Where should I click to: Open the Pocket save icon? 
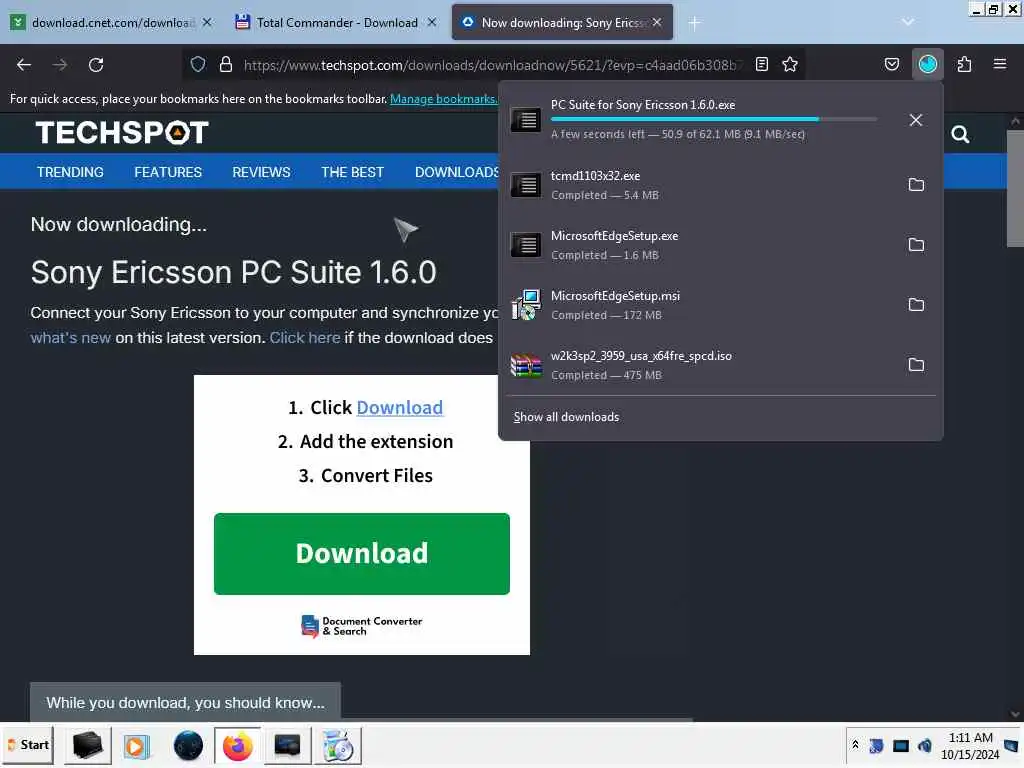(x=891, y=64)
